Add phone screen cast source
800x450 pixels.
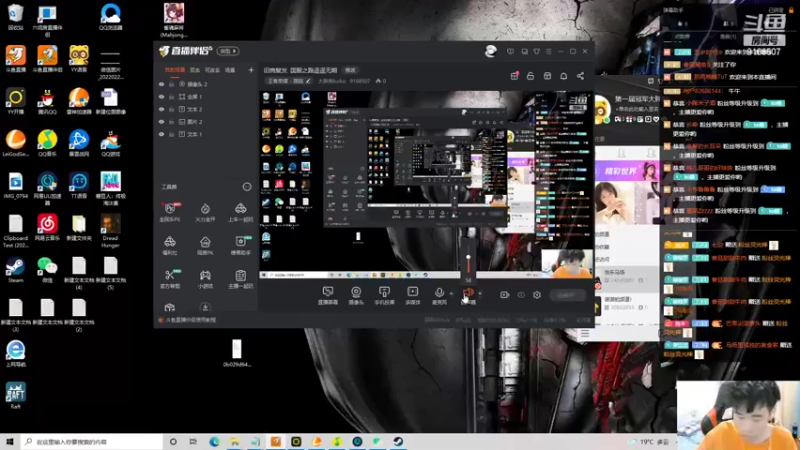(384, 295)
